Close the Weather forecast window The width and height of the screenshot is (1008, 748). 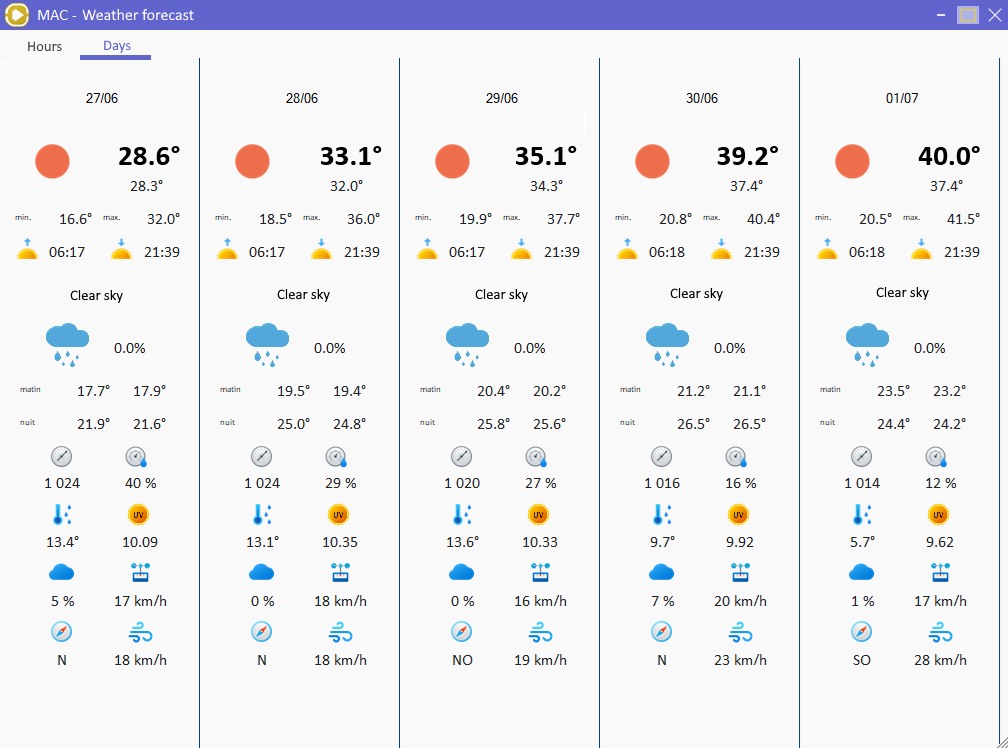(x=994, y=15)
